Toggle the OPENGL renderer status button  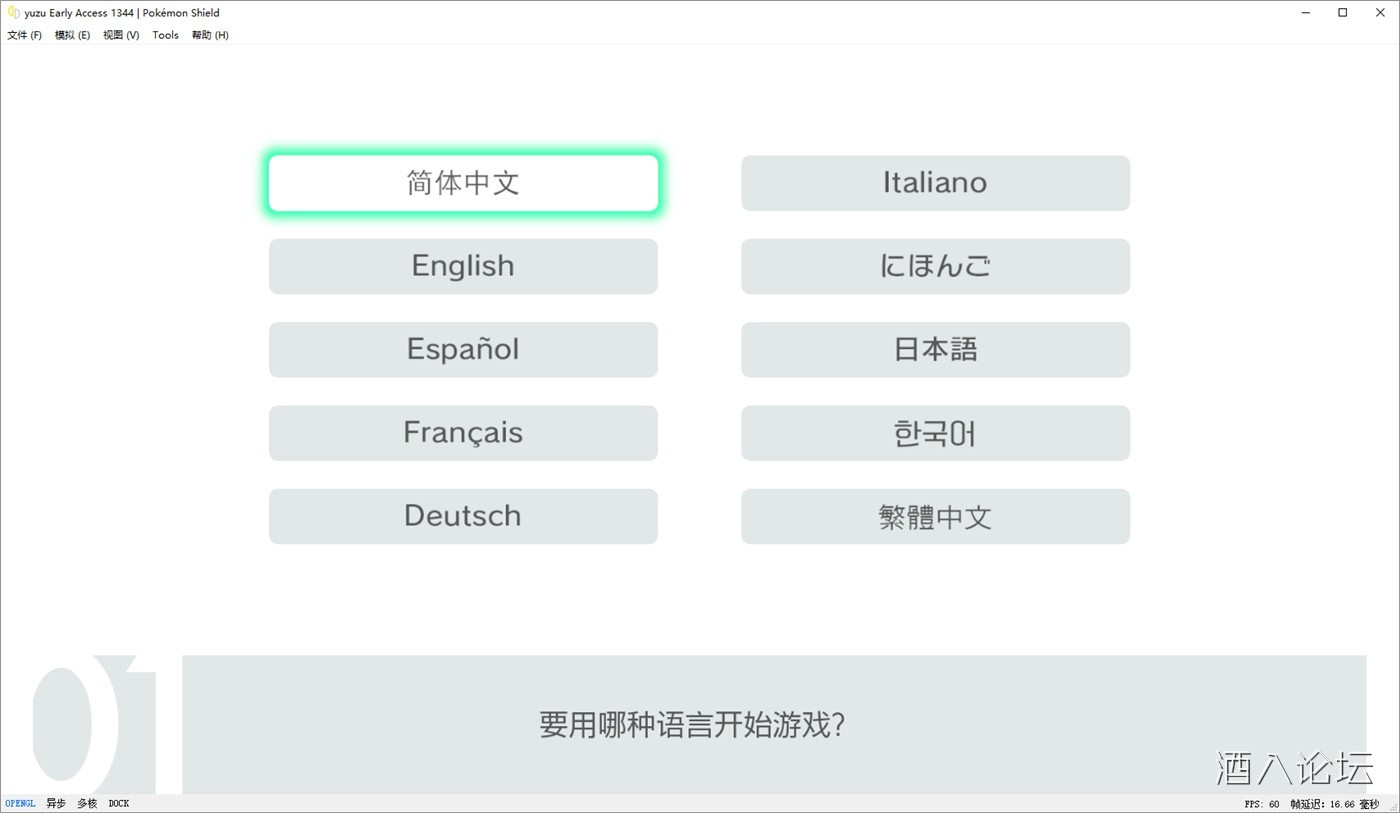pyautogui.click(x=20, y=804)
